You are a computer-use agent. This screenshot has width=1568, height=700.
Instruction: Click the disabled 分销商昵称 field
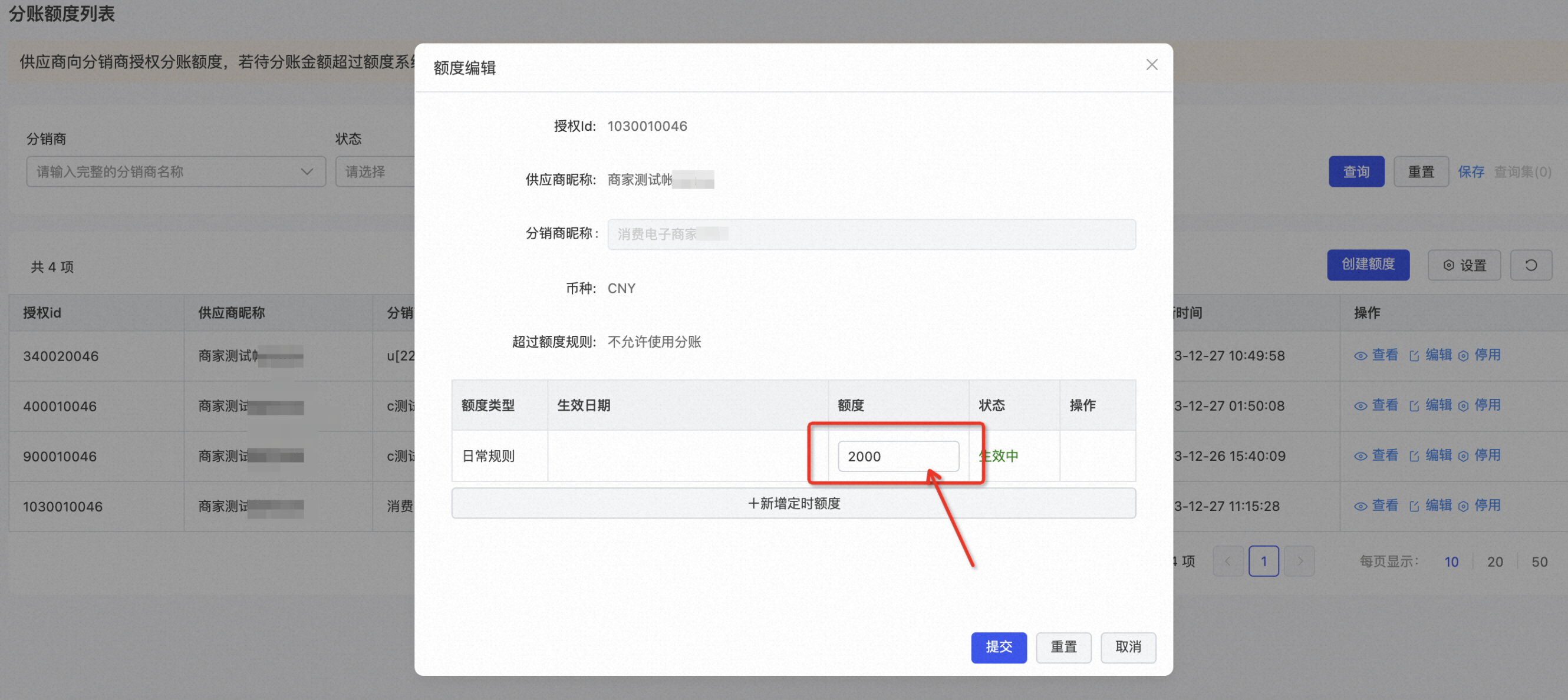click(x=871, y=234)
